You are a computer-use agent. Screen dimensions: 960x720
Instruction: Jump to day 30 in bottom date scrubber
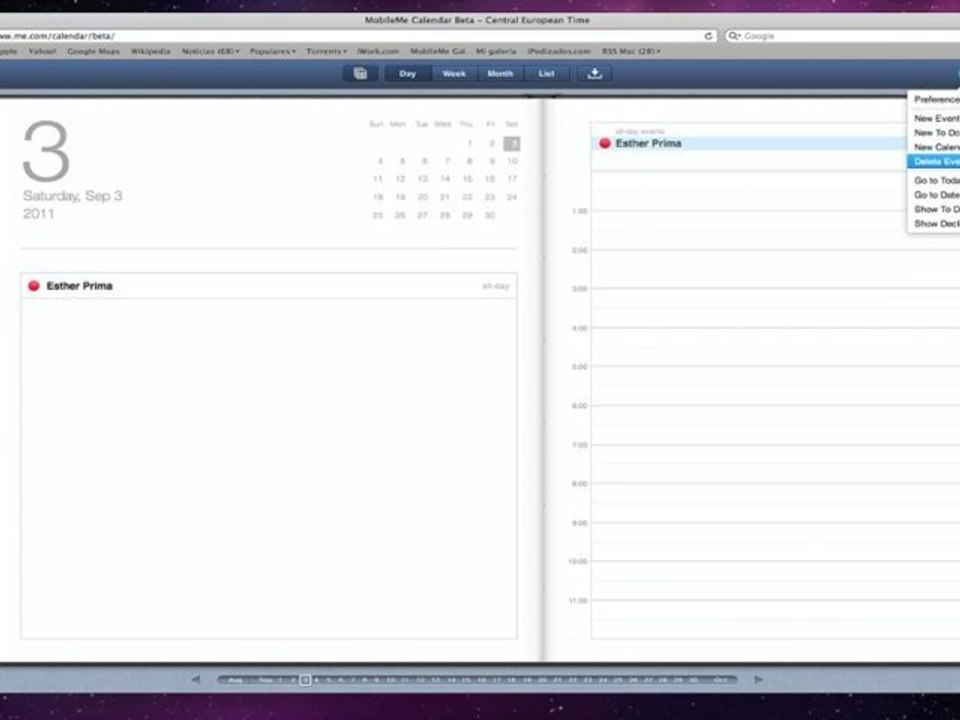click(693, 680)
